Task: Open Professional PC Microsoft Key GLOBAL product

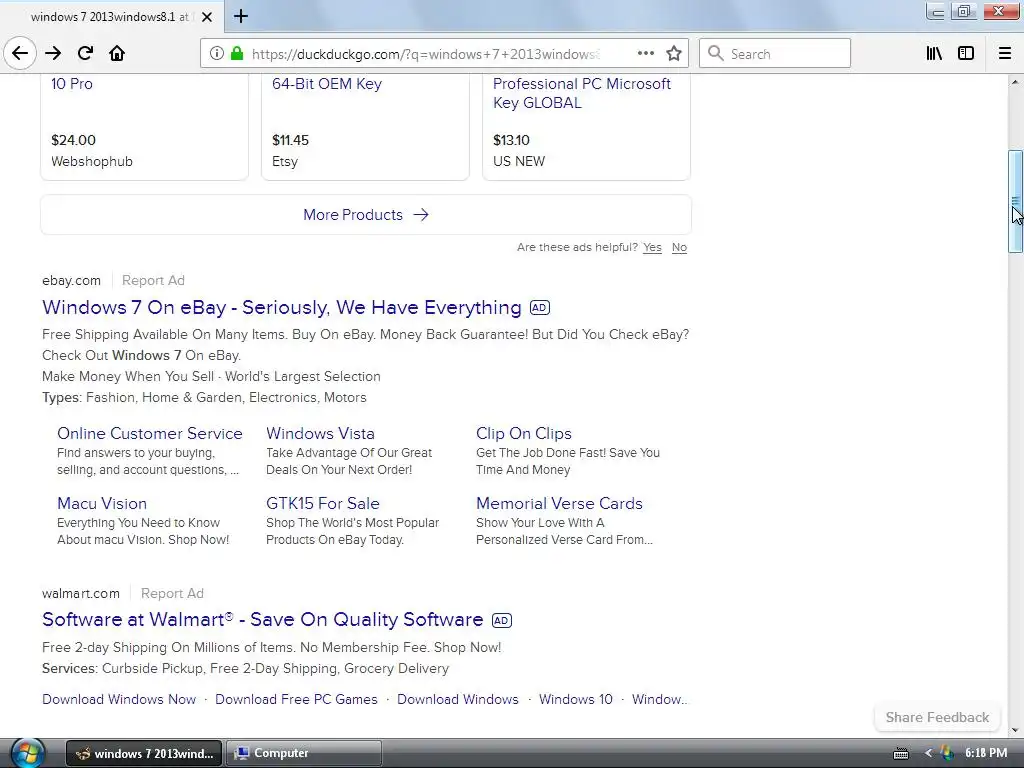Action: [581, 93]
